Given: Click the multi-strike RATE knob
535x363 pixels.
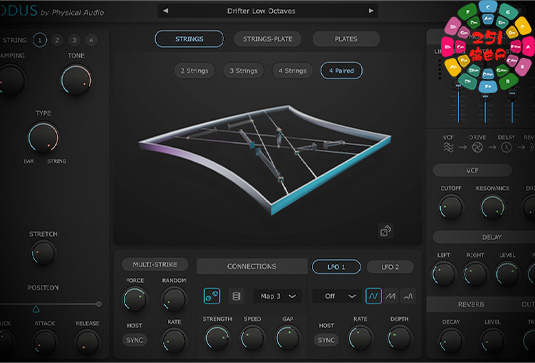Looking at the screenshot, I should pyautogui.click(x=174, y=340).
